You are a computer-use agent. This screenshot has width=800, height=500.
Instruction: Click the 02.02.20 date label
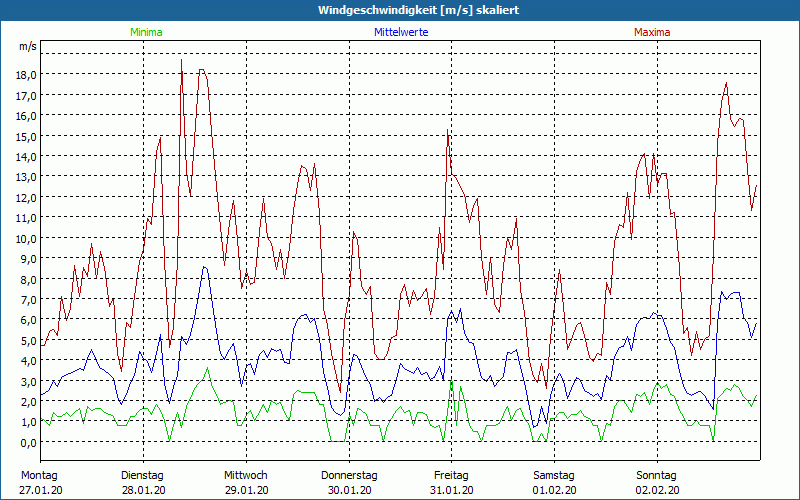[657, 490]
